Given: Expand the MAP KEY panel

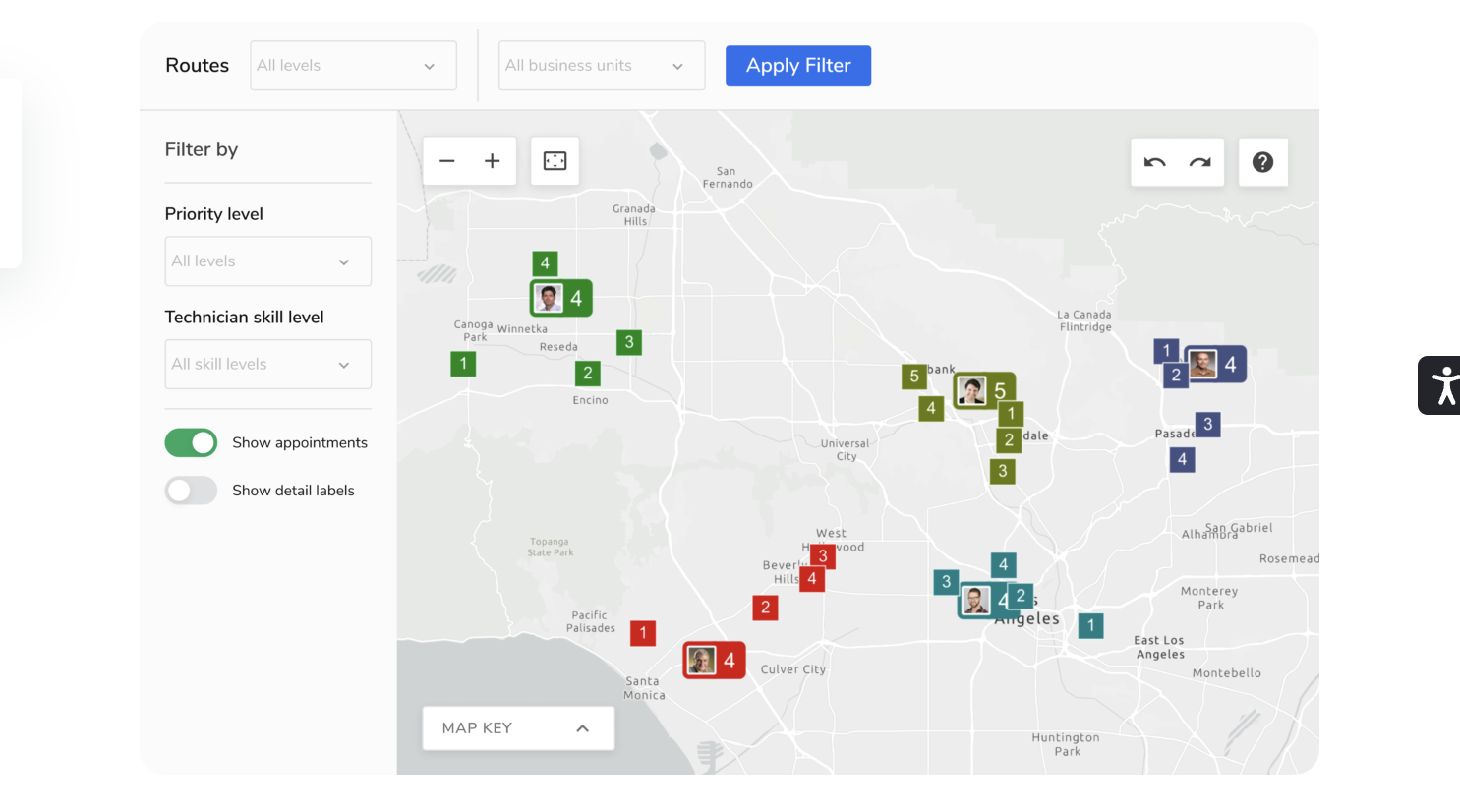Looking at the screenshot, I should [x=518, y=728].
